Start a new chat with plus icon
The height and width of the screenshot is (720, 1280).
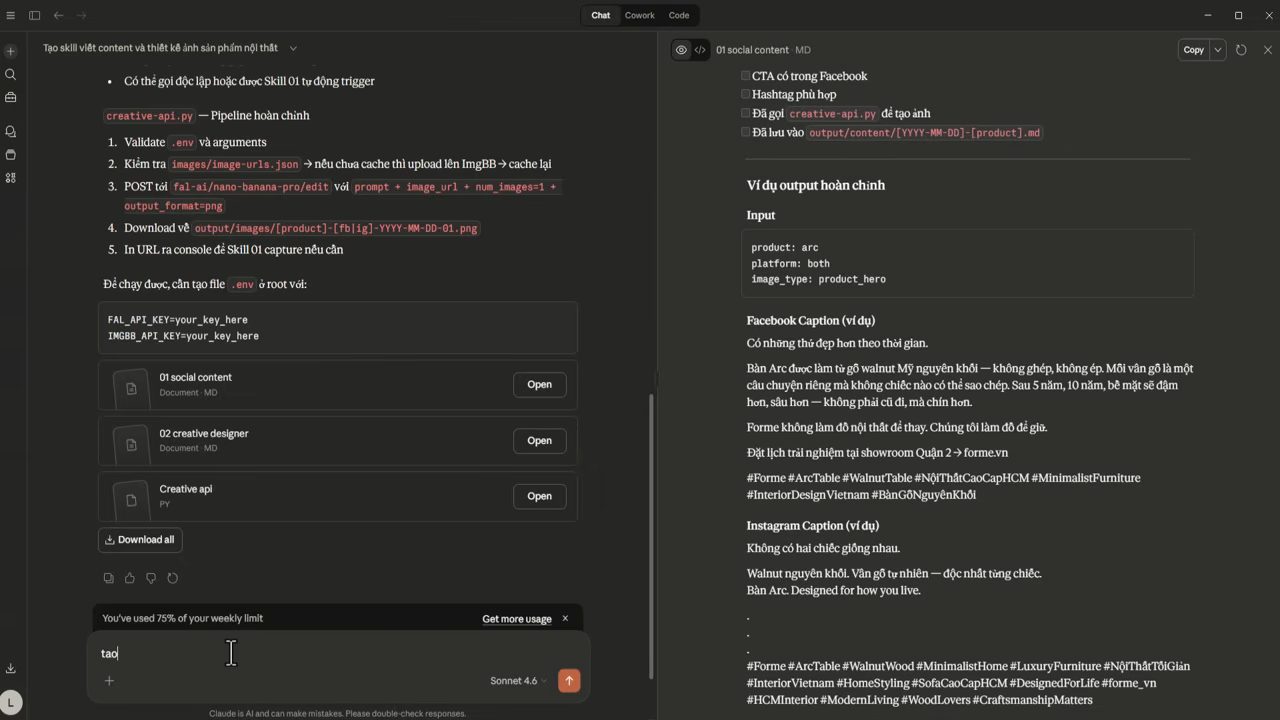coord(11,51)
